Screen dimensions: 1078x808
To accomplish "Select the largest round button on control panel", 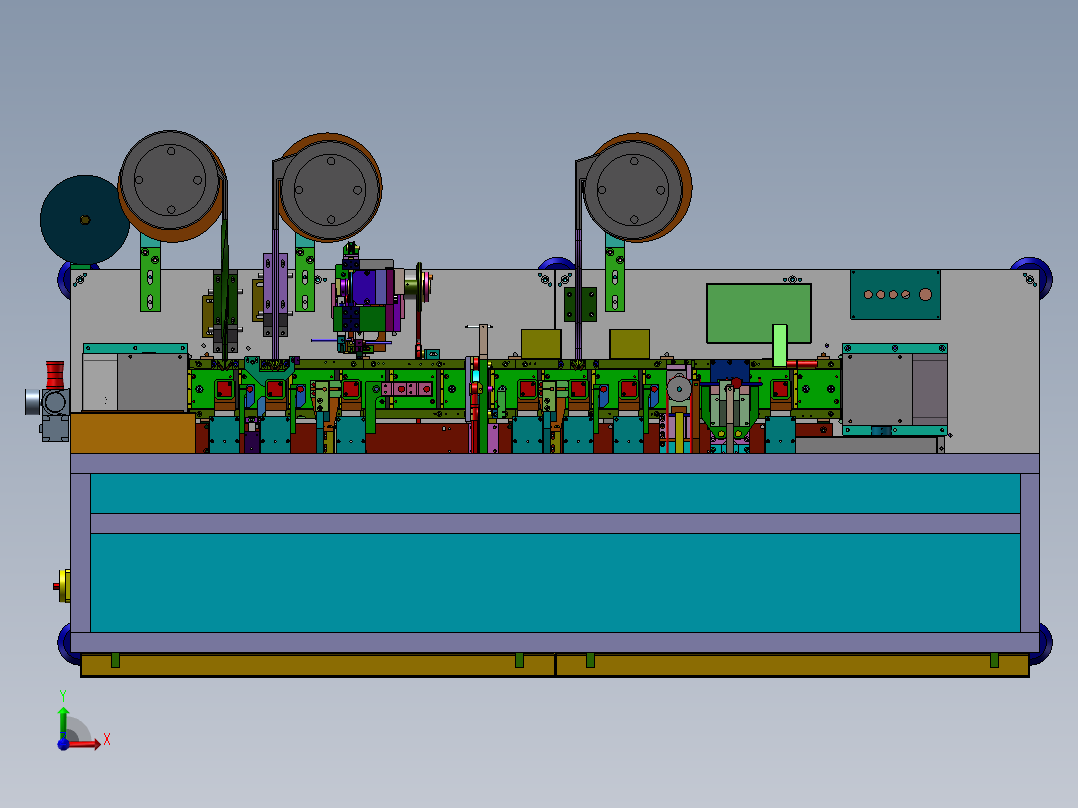I will click(x=925, y=294).
